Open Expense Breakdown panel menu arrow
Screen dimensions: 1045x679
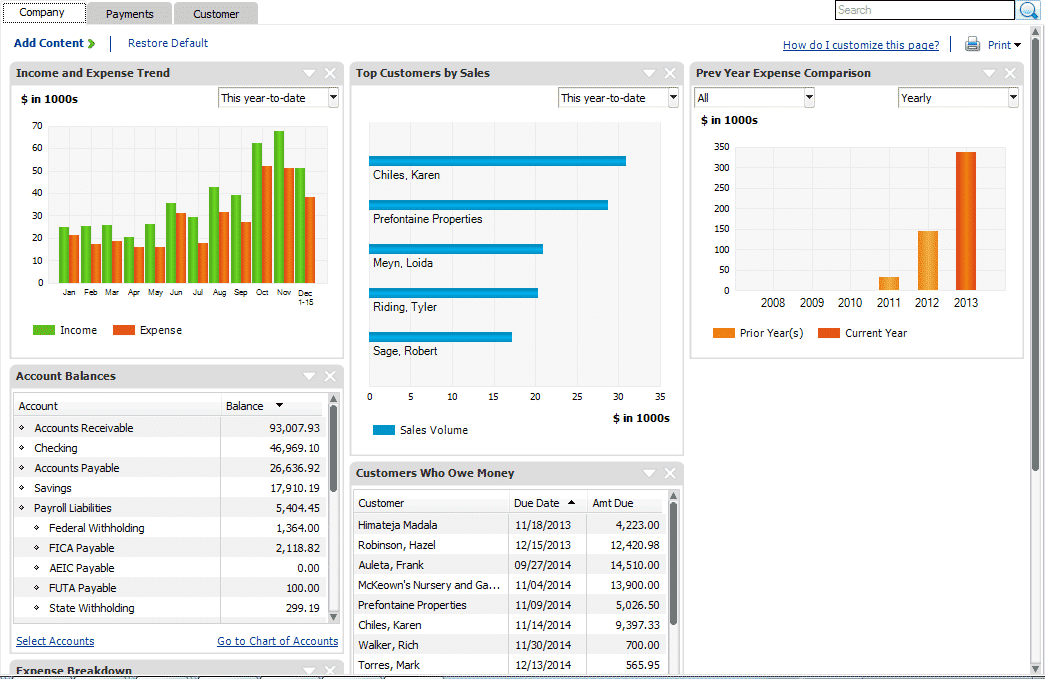coord(309,670)
